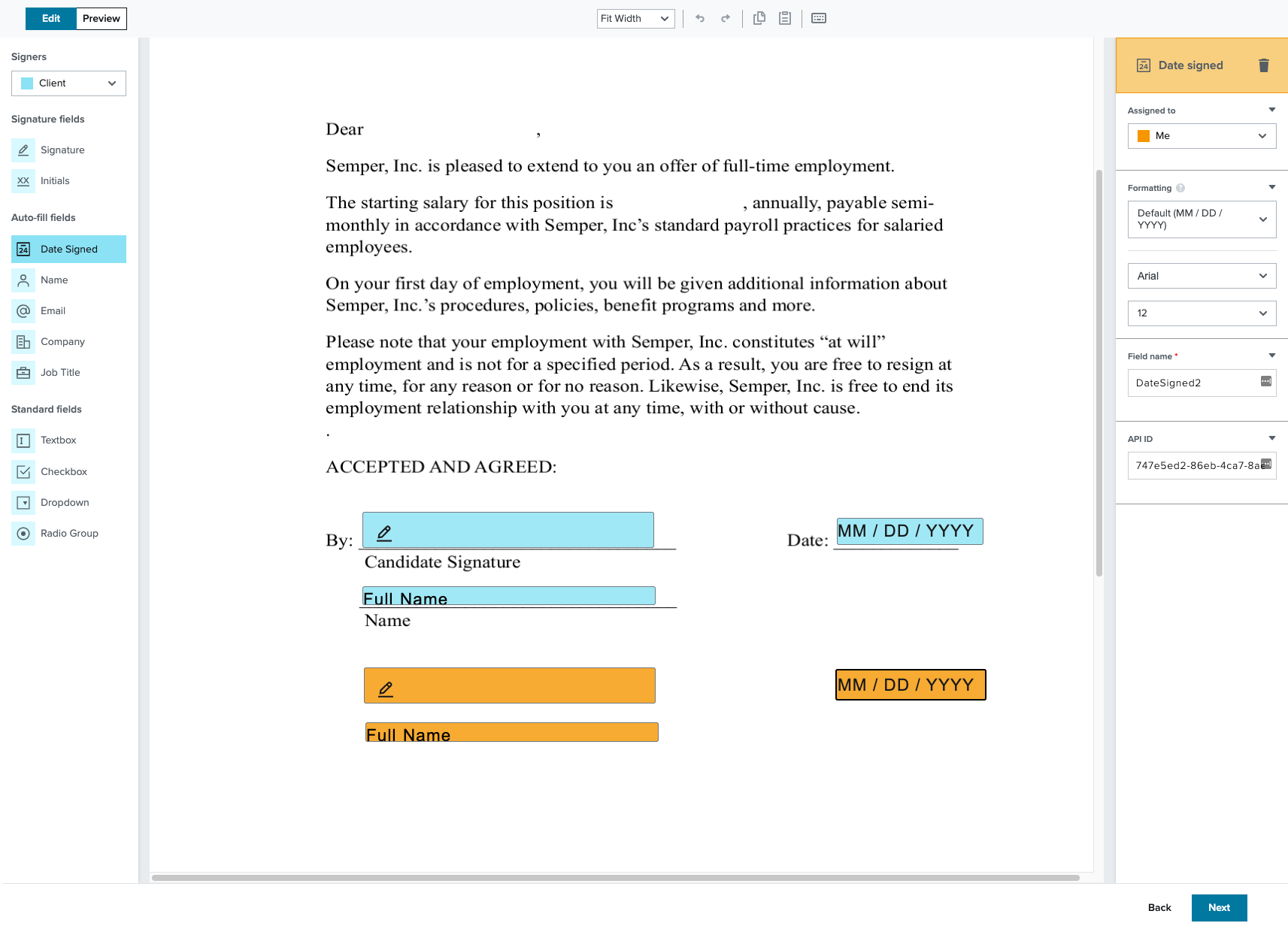Click the copy document icon in toolbar
The width and height of the screenshot is (1288, 926).
click(759, 18)
